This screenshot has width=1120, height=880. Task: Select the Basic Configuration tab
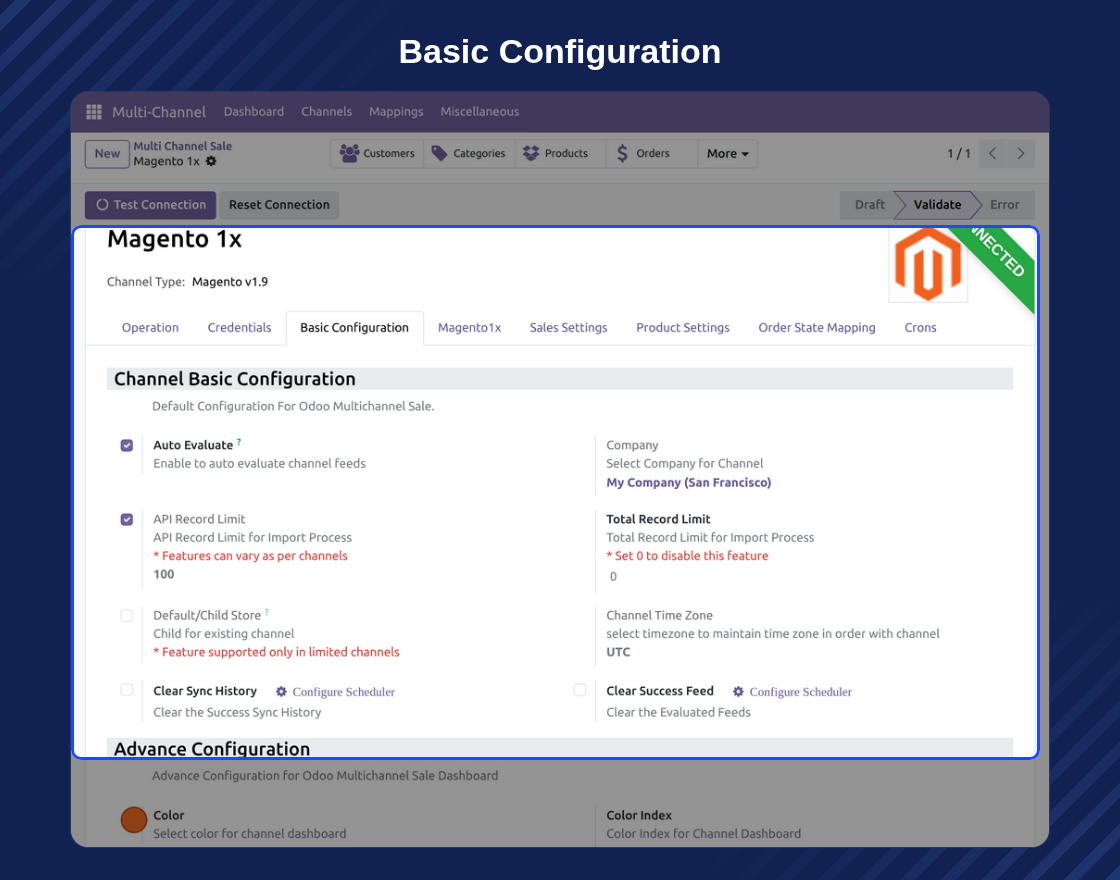pyautogui.click(x=354, y=328)
